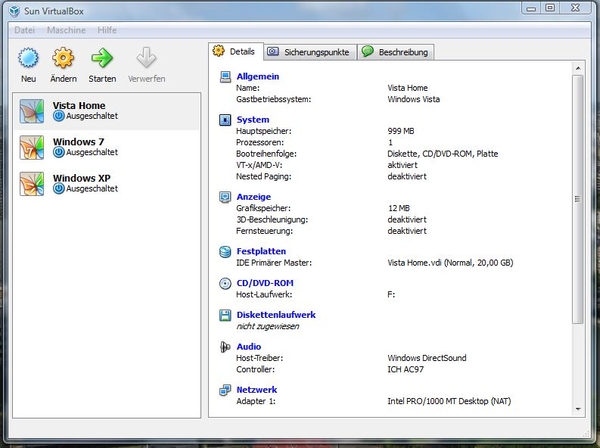Viewport: 600px width, 448px height.
Task: Click the Vista Home OS icon
Action: click(32, 111)
